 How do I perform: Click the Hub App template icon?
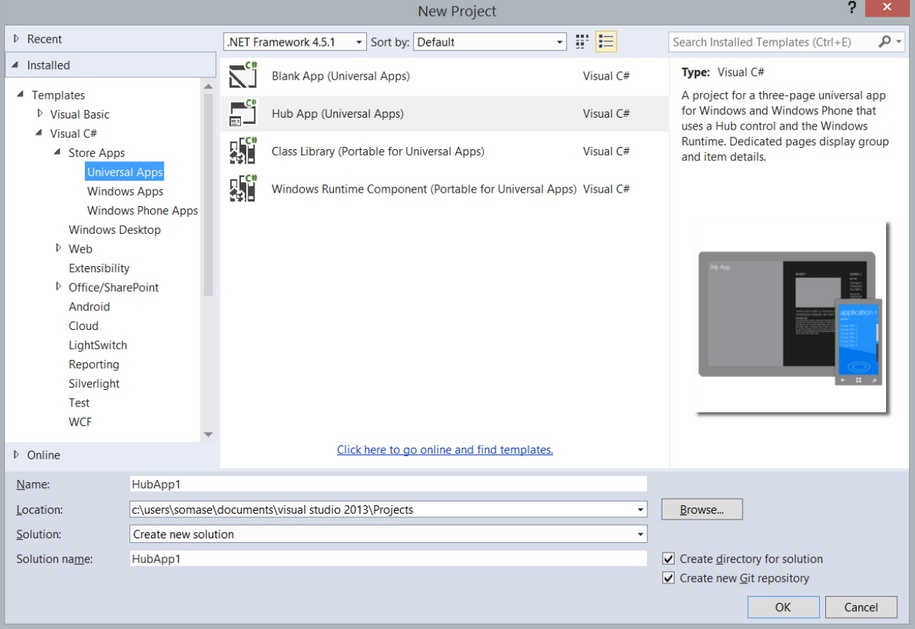[243, 114]
